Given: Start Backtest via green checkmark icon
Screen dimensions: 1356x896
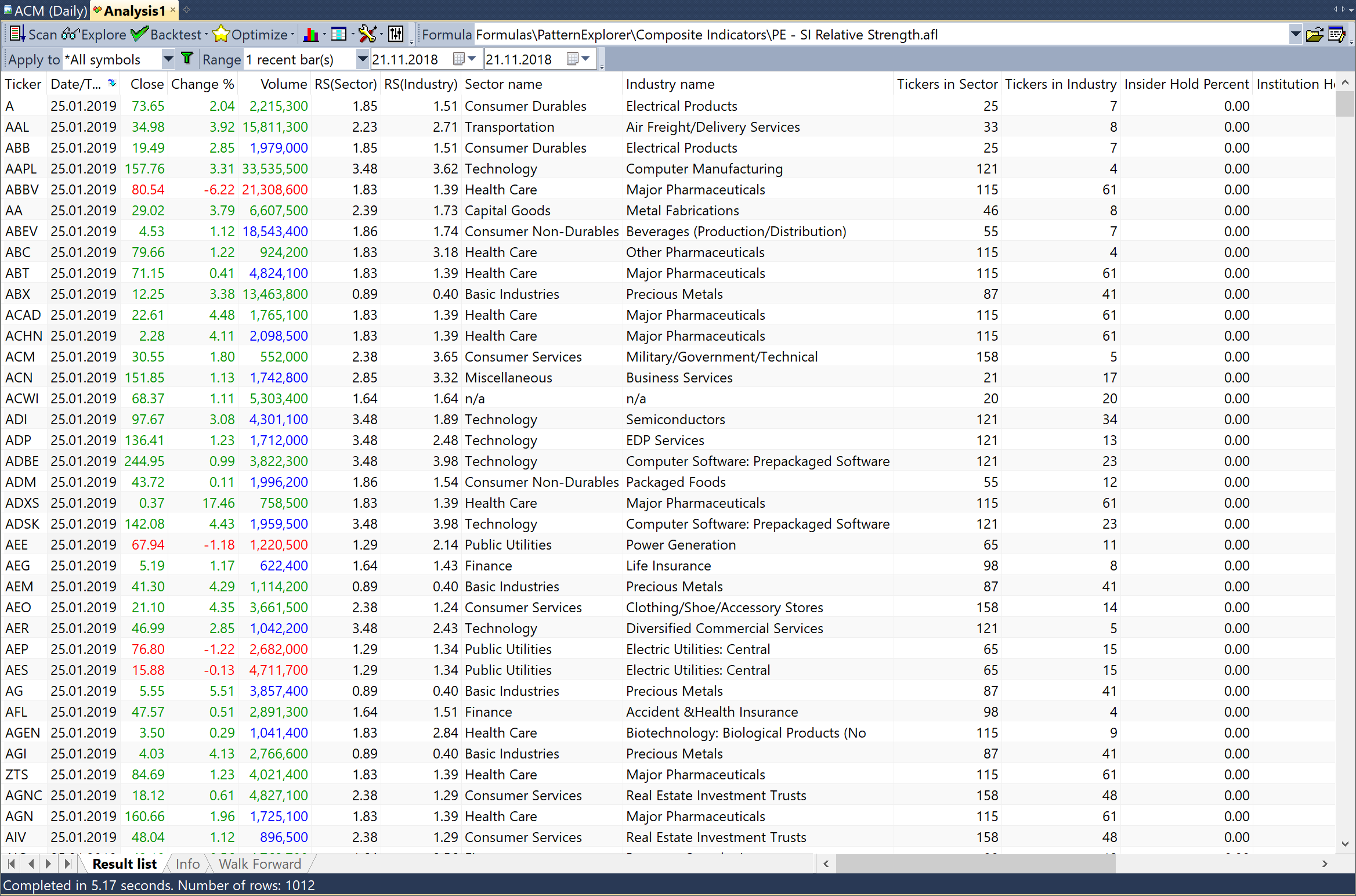Looking at the screenshot, I should [x=139, y=34].
